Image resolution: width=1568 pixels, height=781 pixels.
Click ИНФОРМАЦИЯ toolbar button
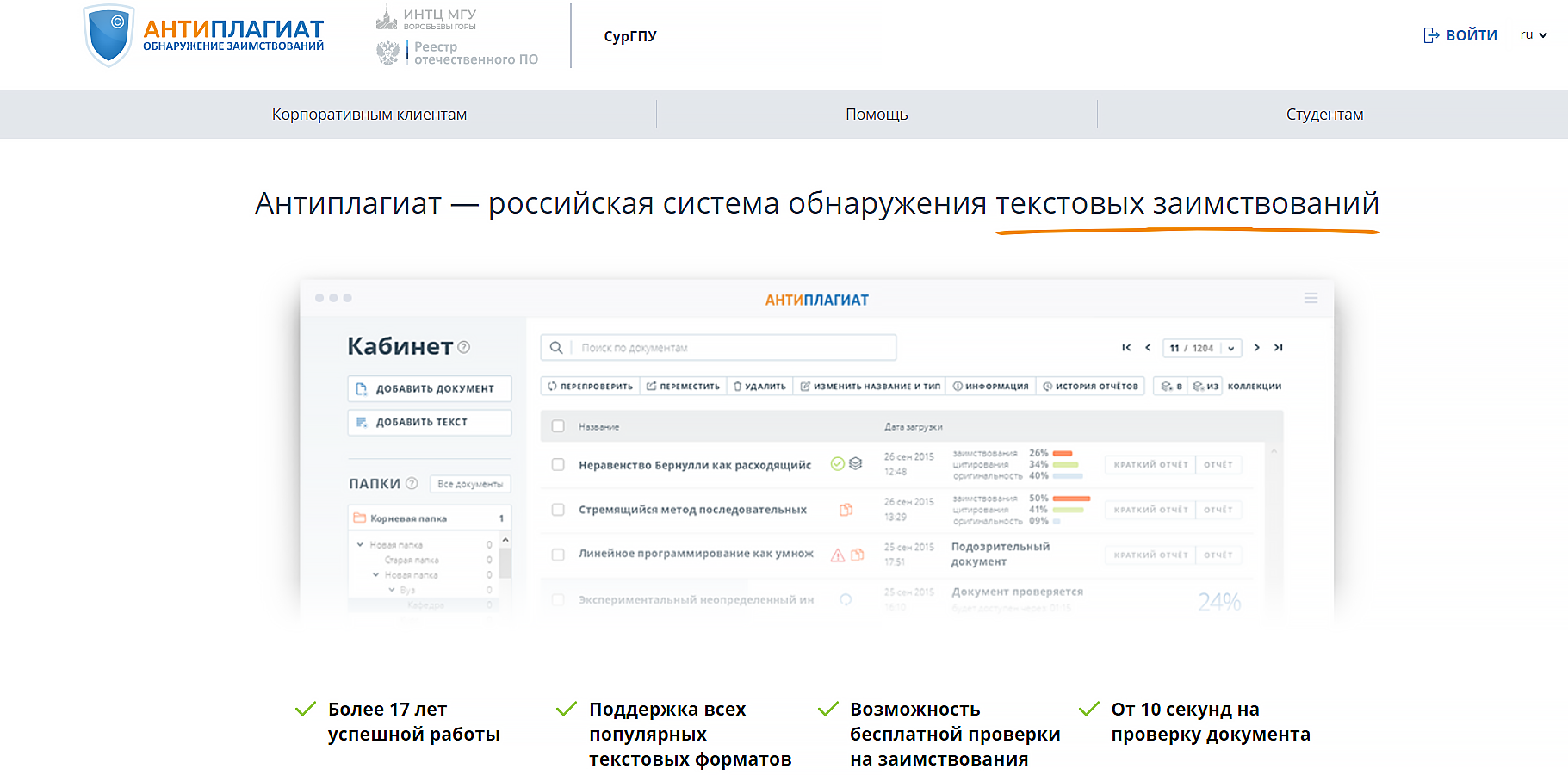(990, 387)
